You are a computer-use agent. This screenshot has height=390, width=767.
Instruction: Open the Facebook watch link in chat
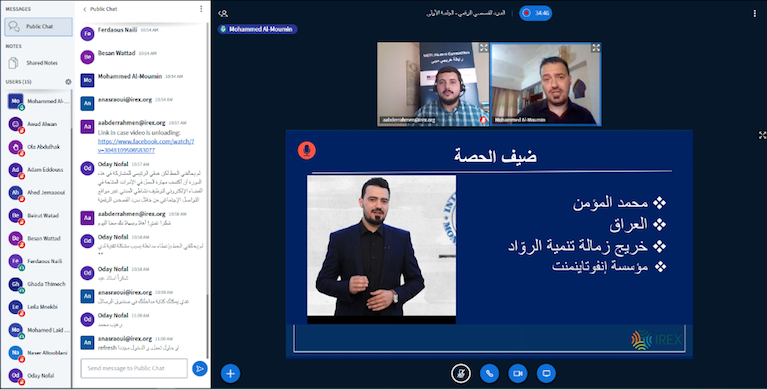146,146
